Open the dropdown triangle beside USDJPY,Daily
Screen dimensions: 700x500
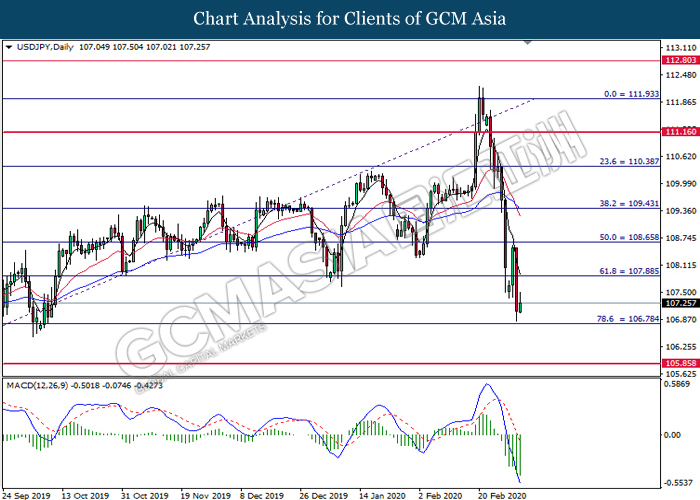point(9,46)
